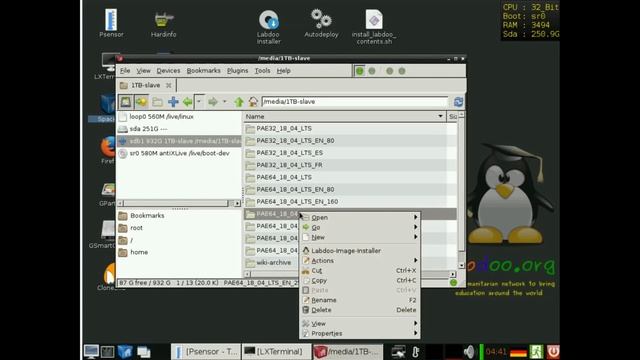Open the Bookmarks menu
Image resolution: width=640 pixels, height=360 pixels.
click(203, 71)
